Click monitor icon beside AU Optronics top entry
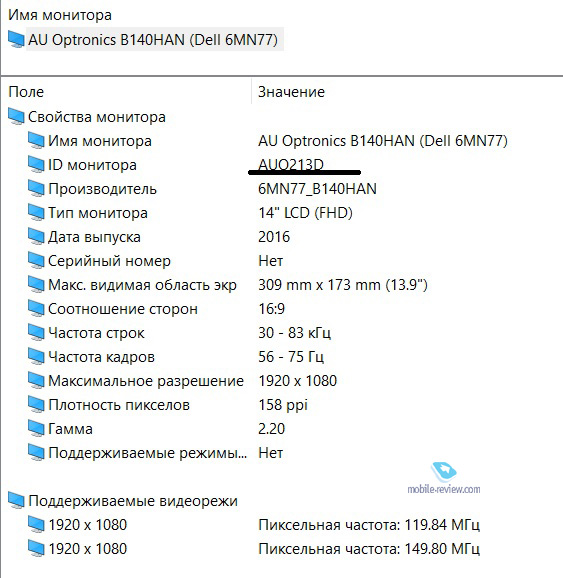The width and height of the screenshot is (563, 578). pyautogui.click(x=16, y=39)
